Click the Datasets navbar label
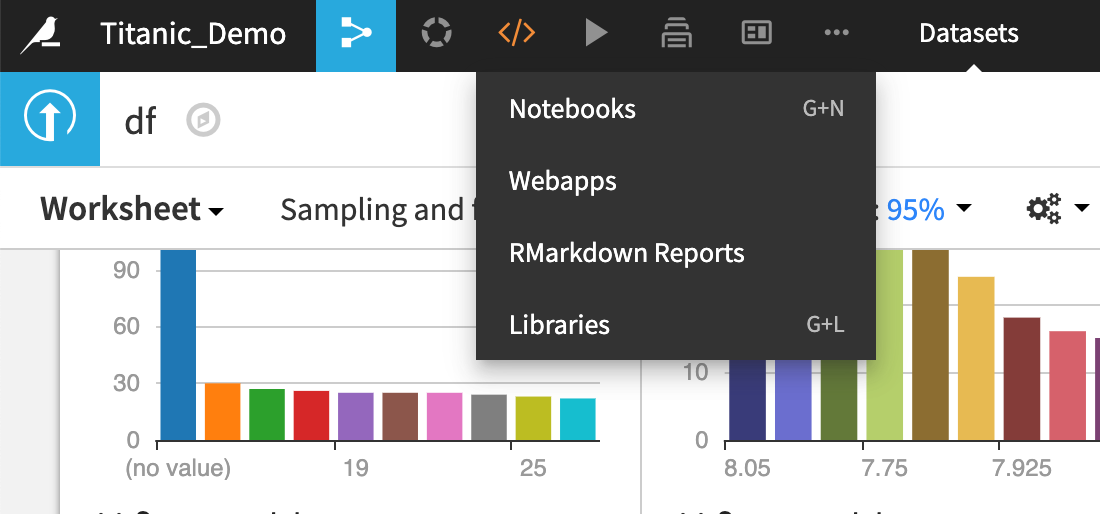 point(969,34)
